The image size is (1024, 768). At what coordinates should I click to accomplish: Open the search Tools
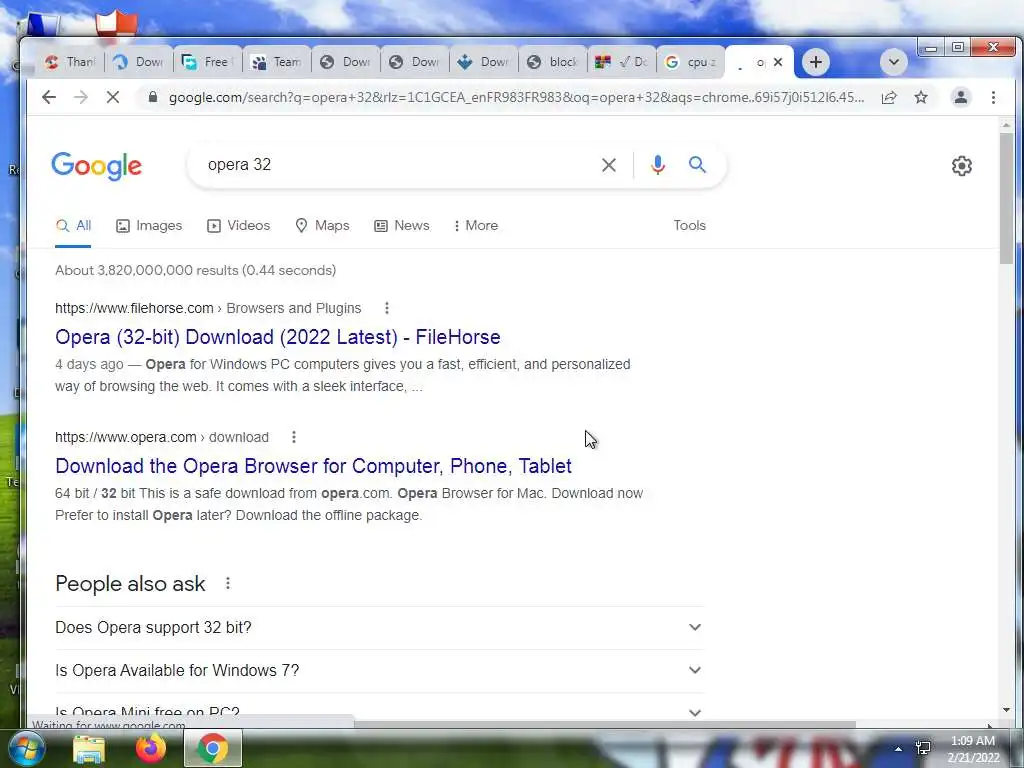[690, 225]
